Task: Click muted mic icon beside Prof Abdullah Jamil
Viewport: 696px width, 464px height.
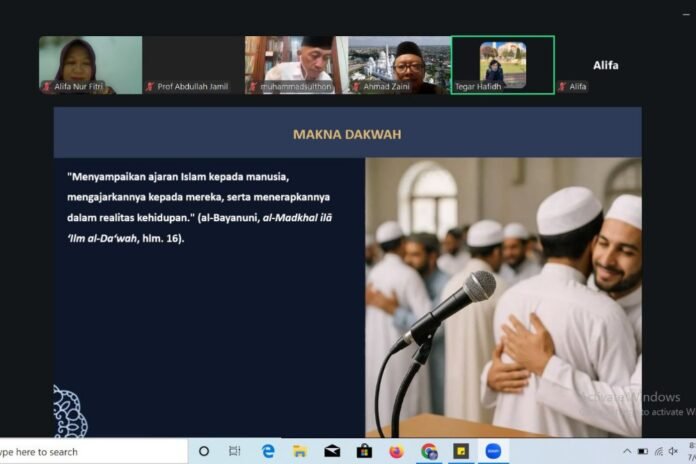Action: point(150,87)
